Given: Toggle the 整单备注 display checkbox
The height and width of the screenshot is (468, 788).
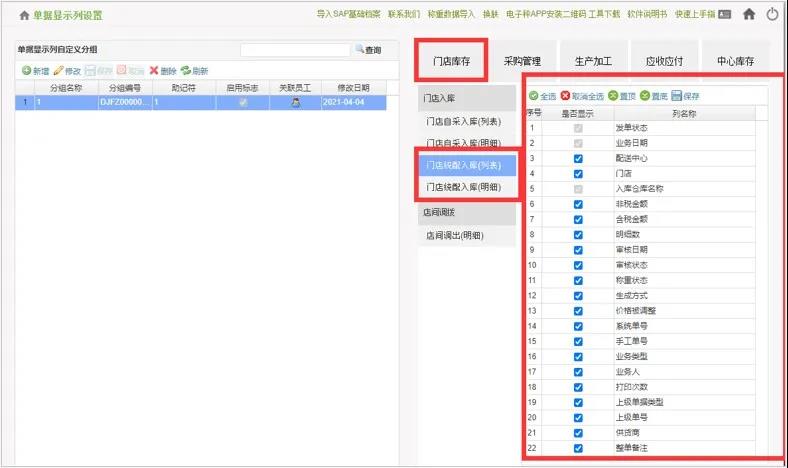Looking at the screenshot, I should (578, 448).
